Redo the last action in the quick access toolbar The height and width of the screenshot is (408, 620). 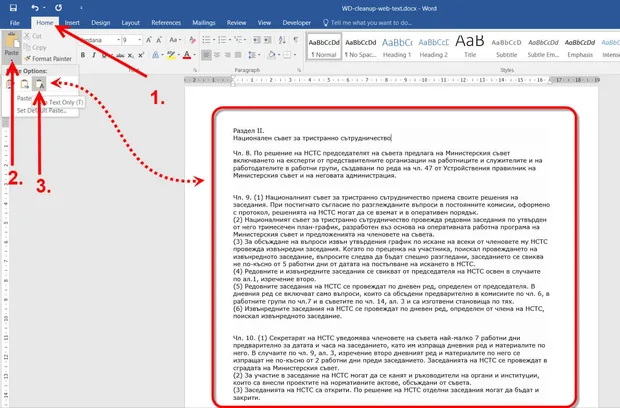(59, 8)
